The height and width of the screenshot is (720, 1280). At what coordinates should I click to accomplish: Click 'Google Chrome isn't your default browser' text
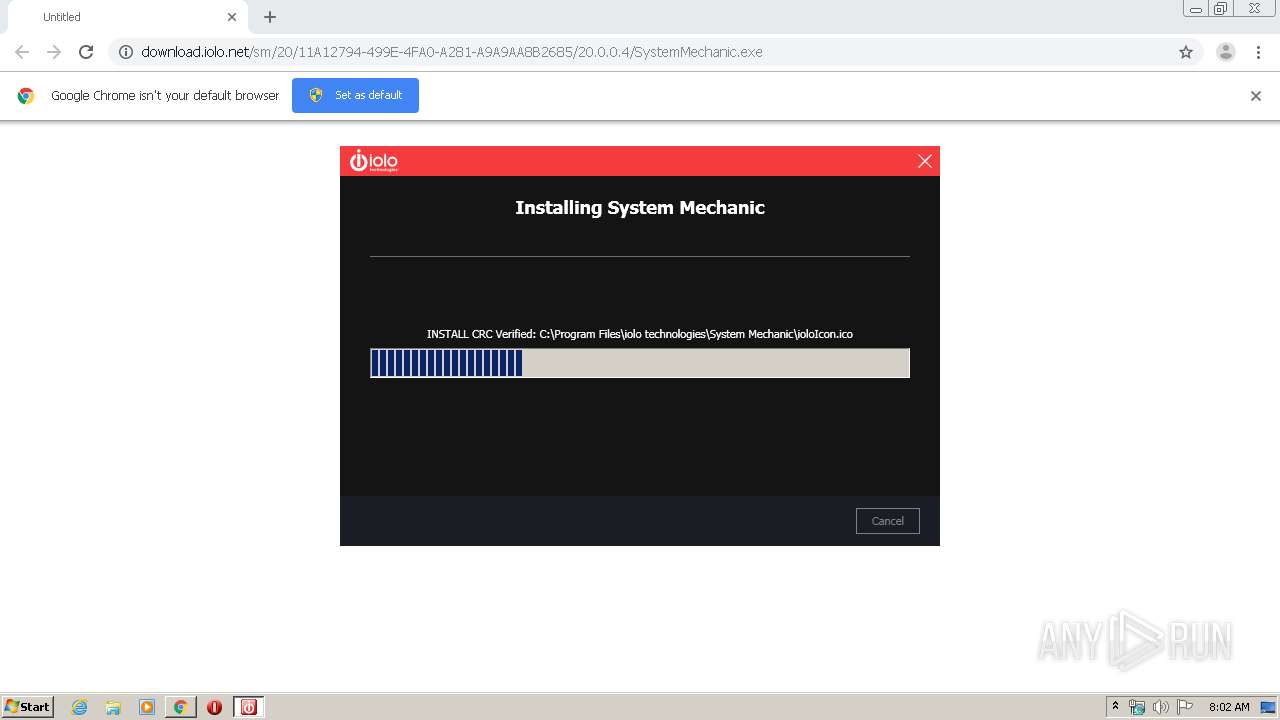[x=165, y=96]
